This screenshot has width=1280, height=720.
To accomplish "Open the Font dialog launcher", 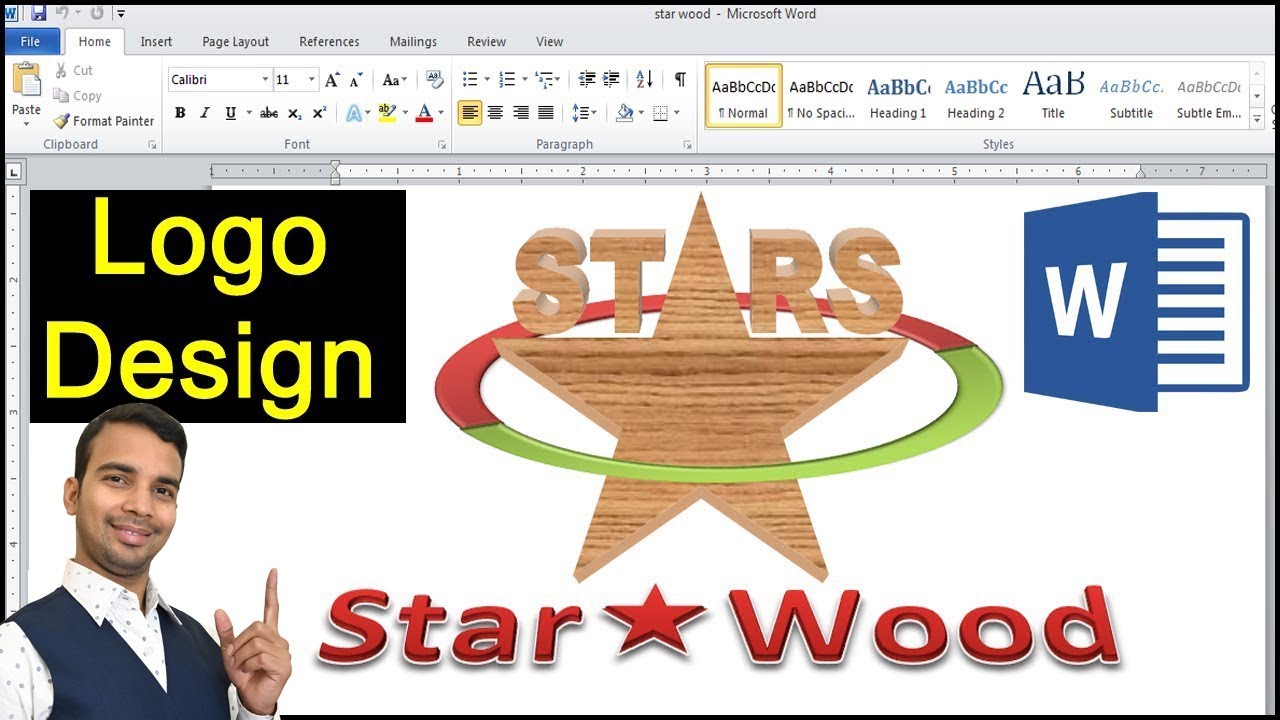I will click(442, 145).
